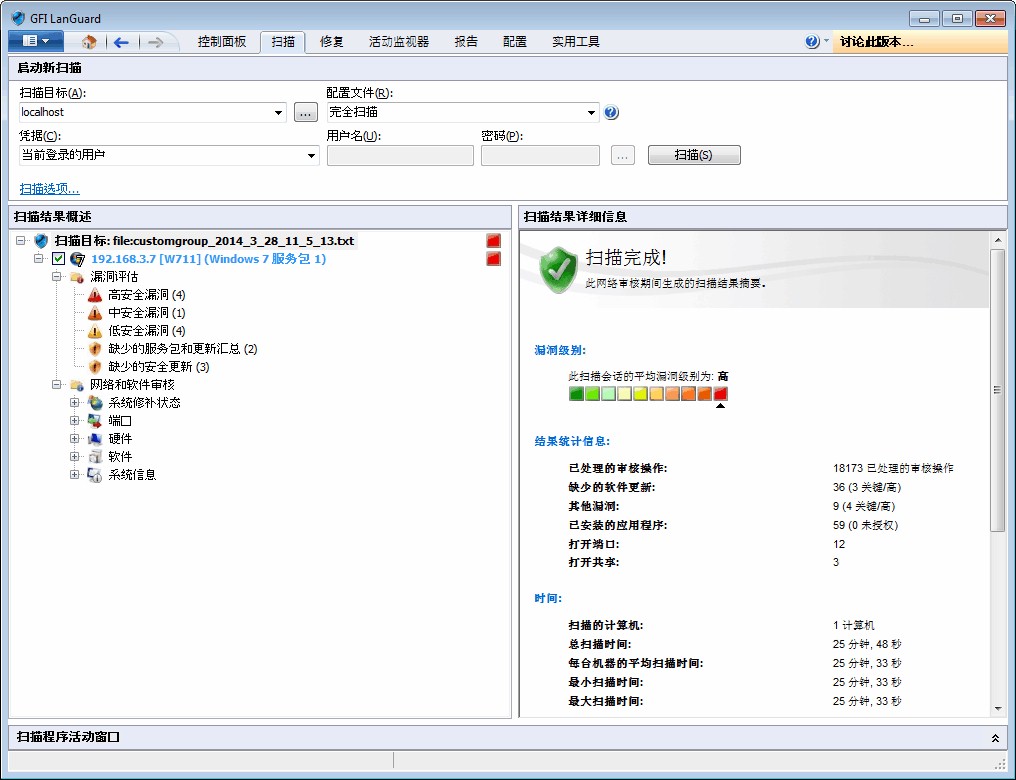Click the 网络和软件审核 folder icon

coord(77,385)
